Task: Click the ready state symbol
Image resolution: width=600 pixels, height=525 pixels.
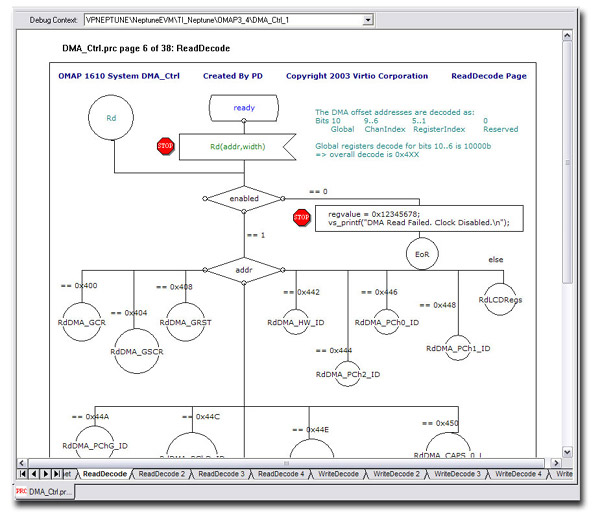Action: (244, 108)
